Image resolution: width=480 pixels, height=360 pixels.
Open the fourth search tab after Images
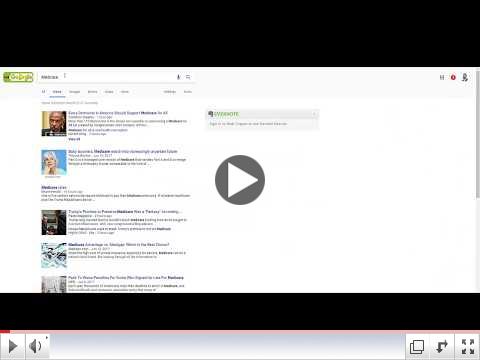pos(92,92)
